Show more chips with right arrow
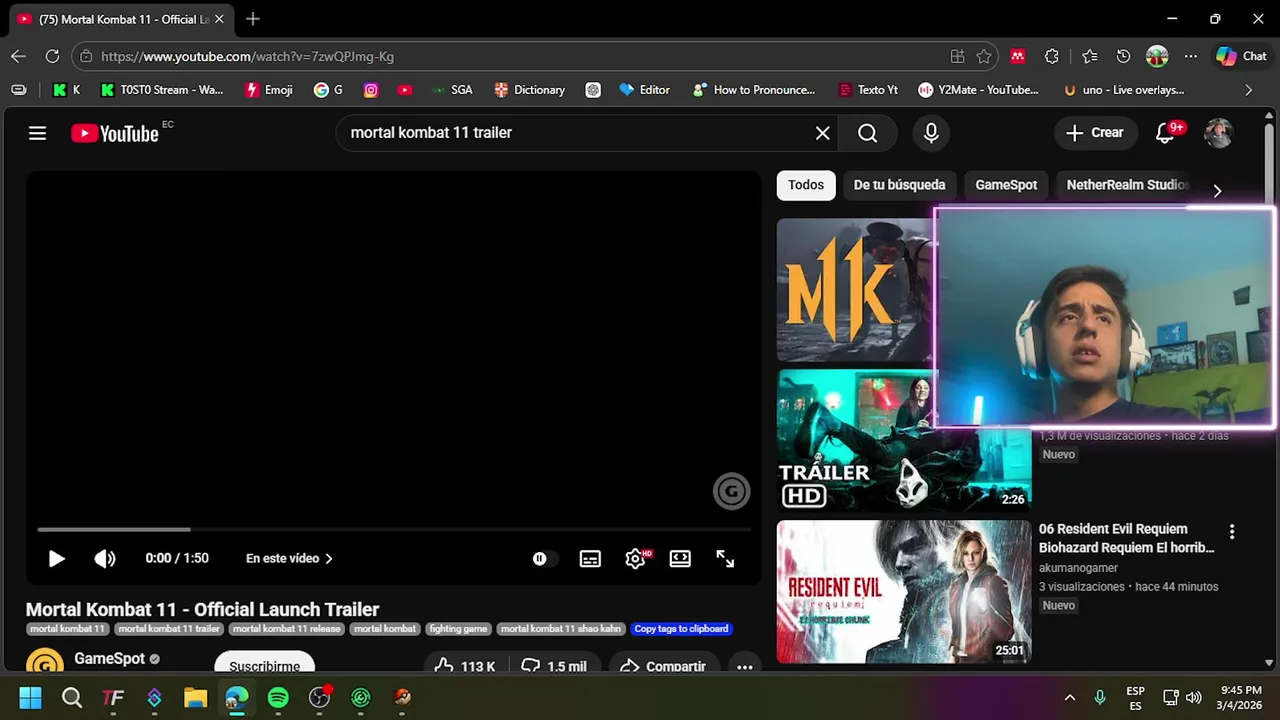Image resolution: width=1280 pixels, height=720 pixels. 1217,190
